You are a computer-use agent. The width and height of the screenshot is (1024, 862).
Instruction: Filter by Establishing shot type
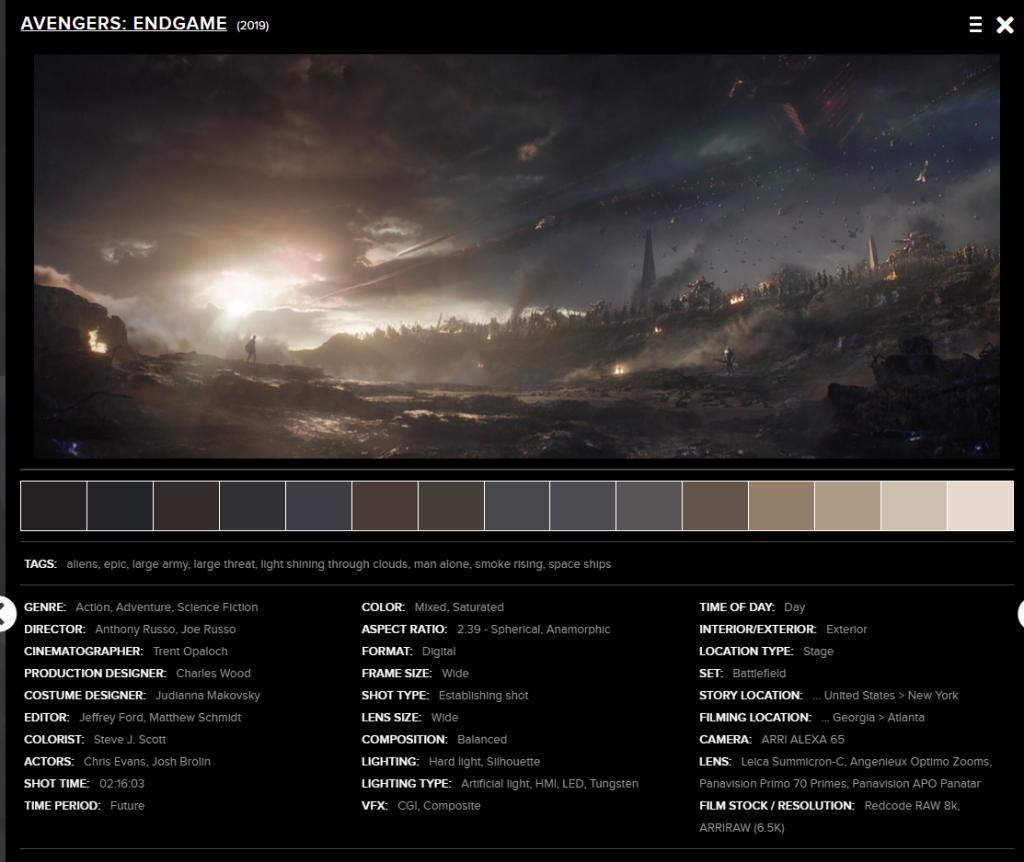pyautogui.click(x=483, y=695)
